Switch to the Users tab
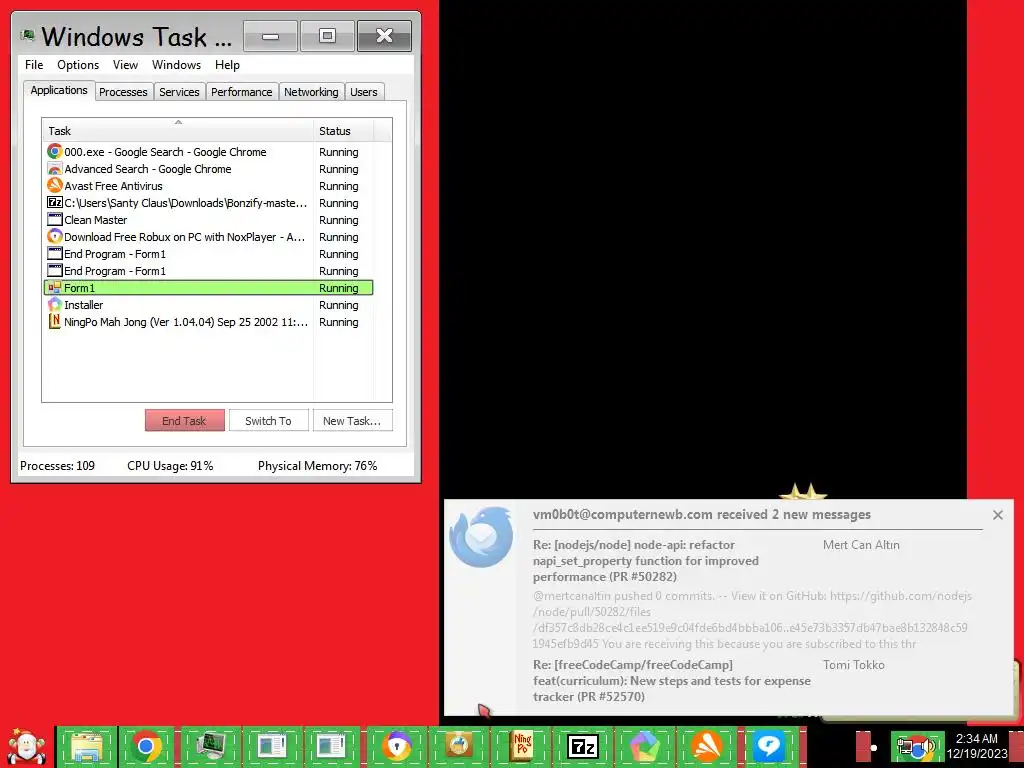Image resolution: width=1024 pixels, height=768 pixels. click(364, 92)
